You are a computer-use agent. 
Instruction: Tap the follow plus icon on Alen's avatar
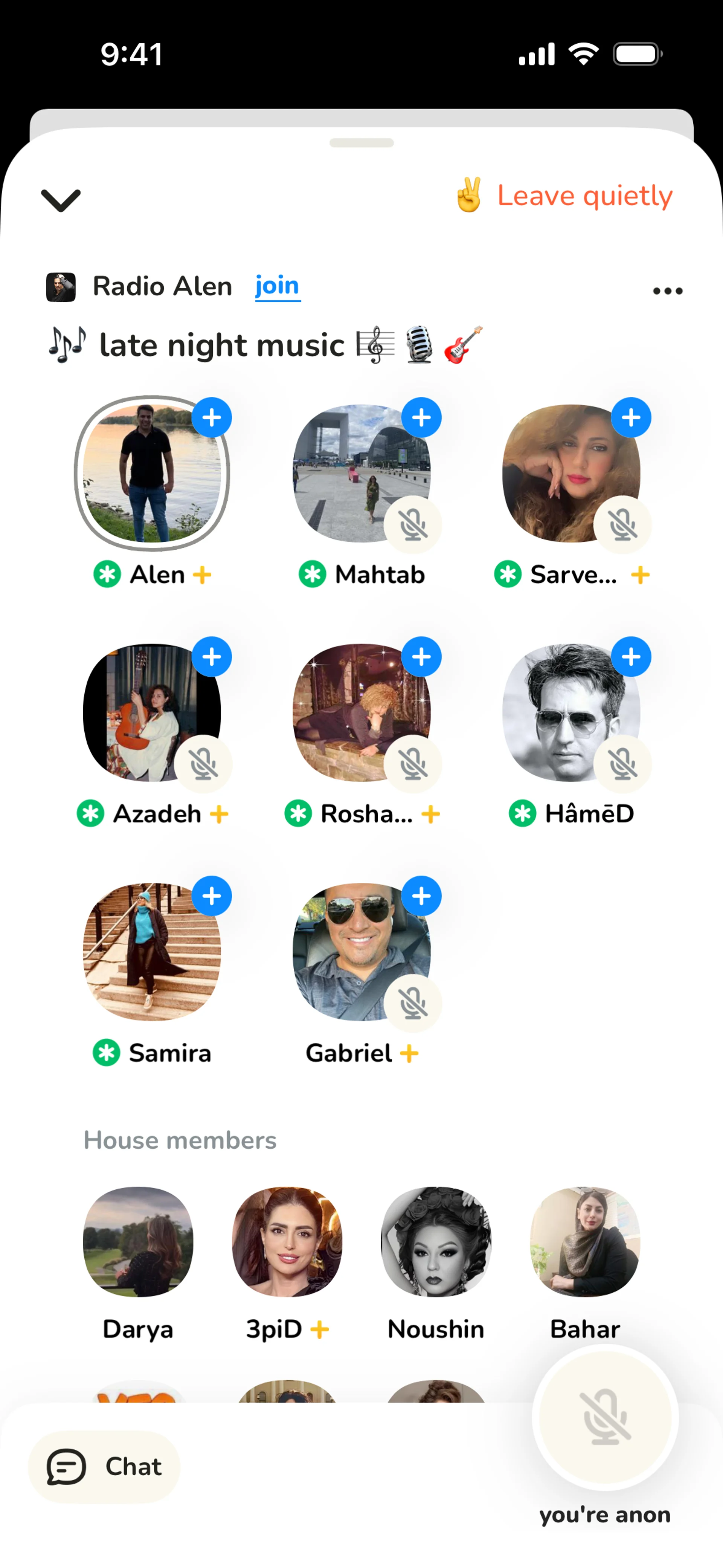coord(211,417)
